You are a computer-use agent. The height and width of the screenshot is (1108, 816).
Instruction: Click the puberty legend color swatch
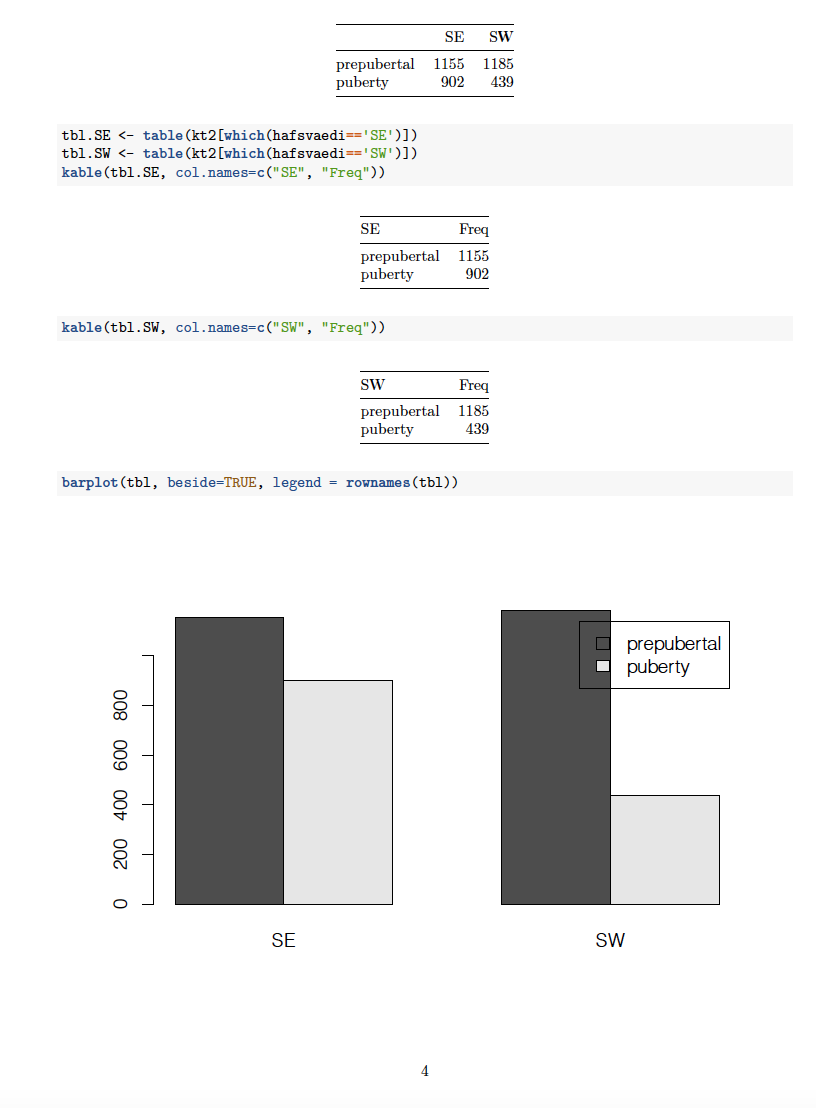pos(603,666)
